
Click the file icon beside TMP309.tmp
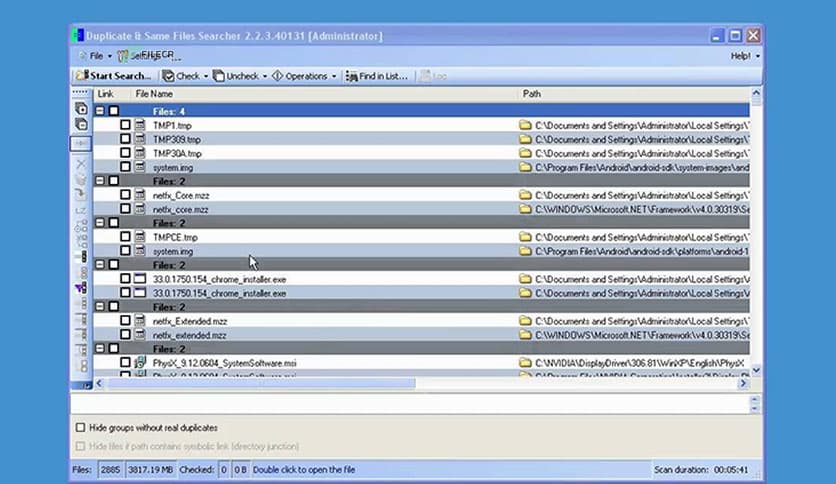click(x=140, y=139)
